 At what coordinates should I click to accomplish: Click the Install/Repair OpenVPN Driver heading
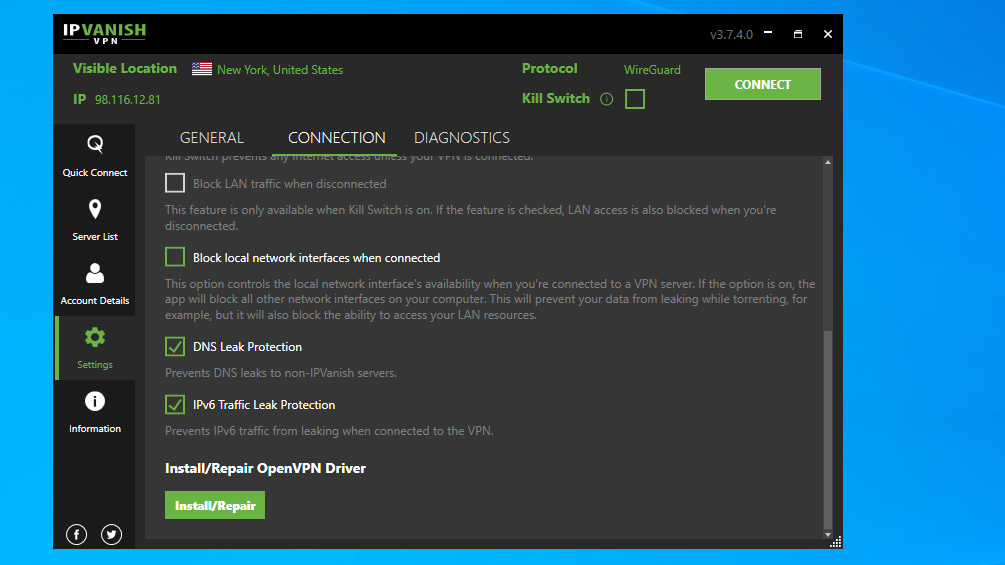tap(265, 468)
